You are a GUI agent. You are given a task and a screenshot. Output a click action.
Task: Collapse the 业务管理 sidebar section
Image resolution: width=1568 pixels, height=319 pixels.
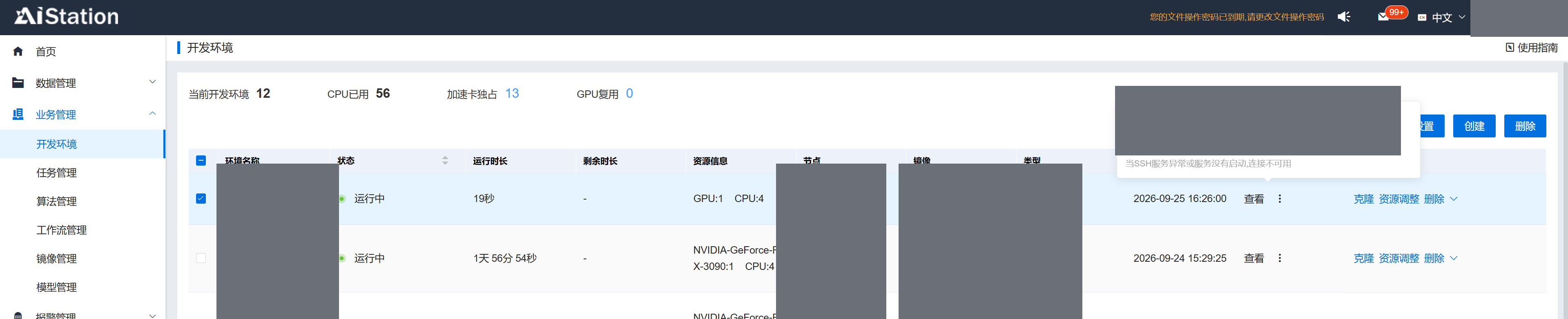[152, 113]
